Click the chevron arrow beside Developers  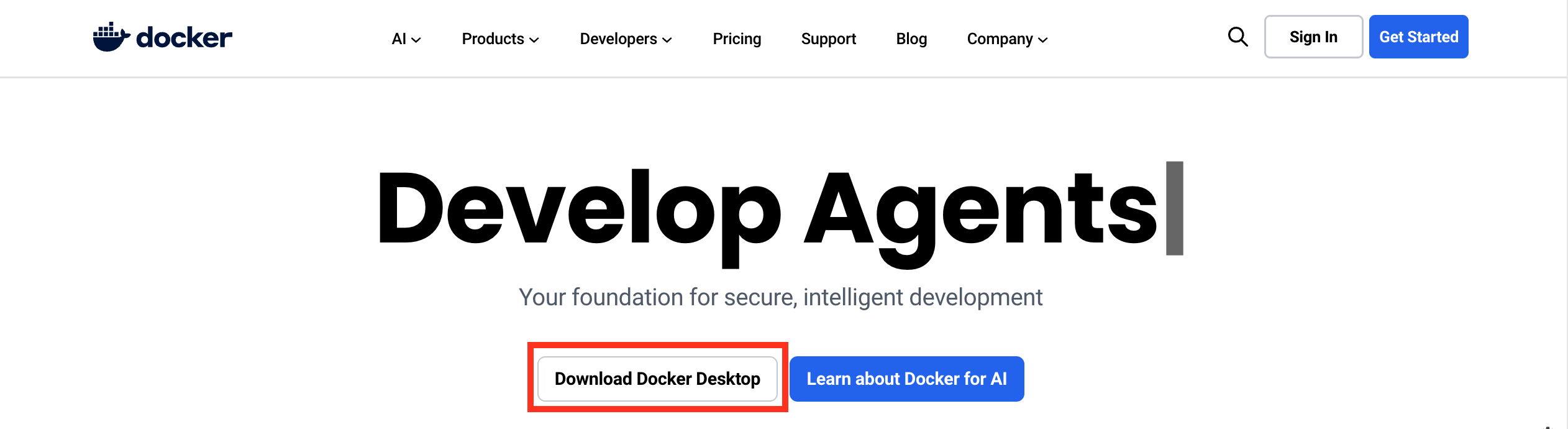coord(667,40)
